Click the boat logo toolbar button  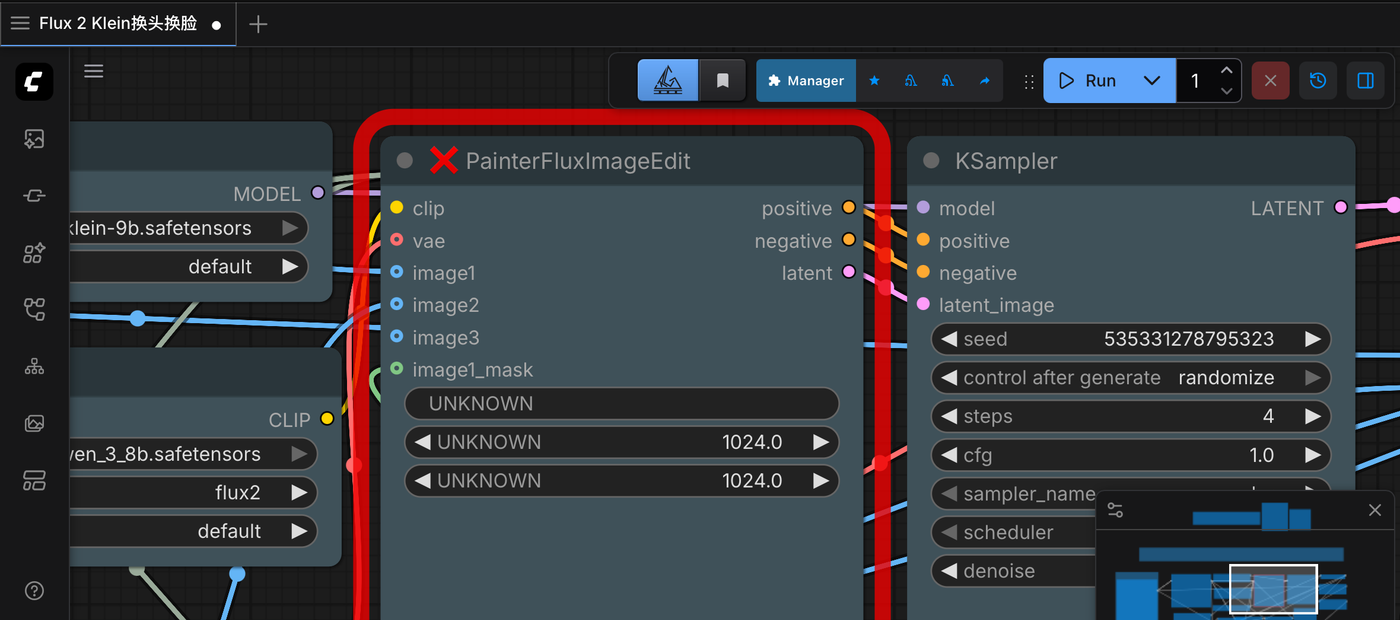(x=668, y=81)
